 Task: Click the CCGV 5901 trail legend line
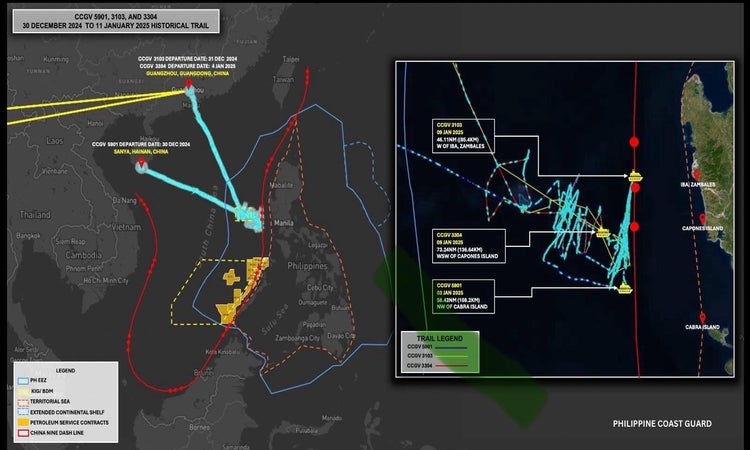[452, 347]
